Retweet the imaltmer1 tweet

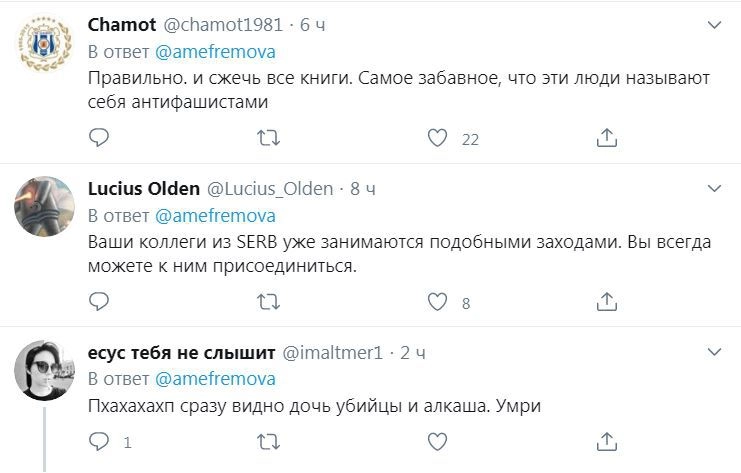267,440
